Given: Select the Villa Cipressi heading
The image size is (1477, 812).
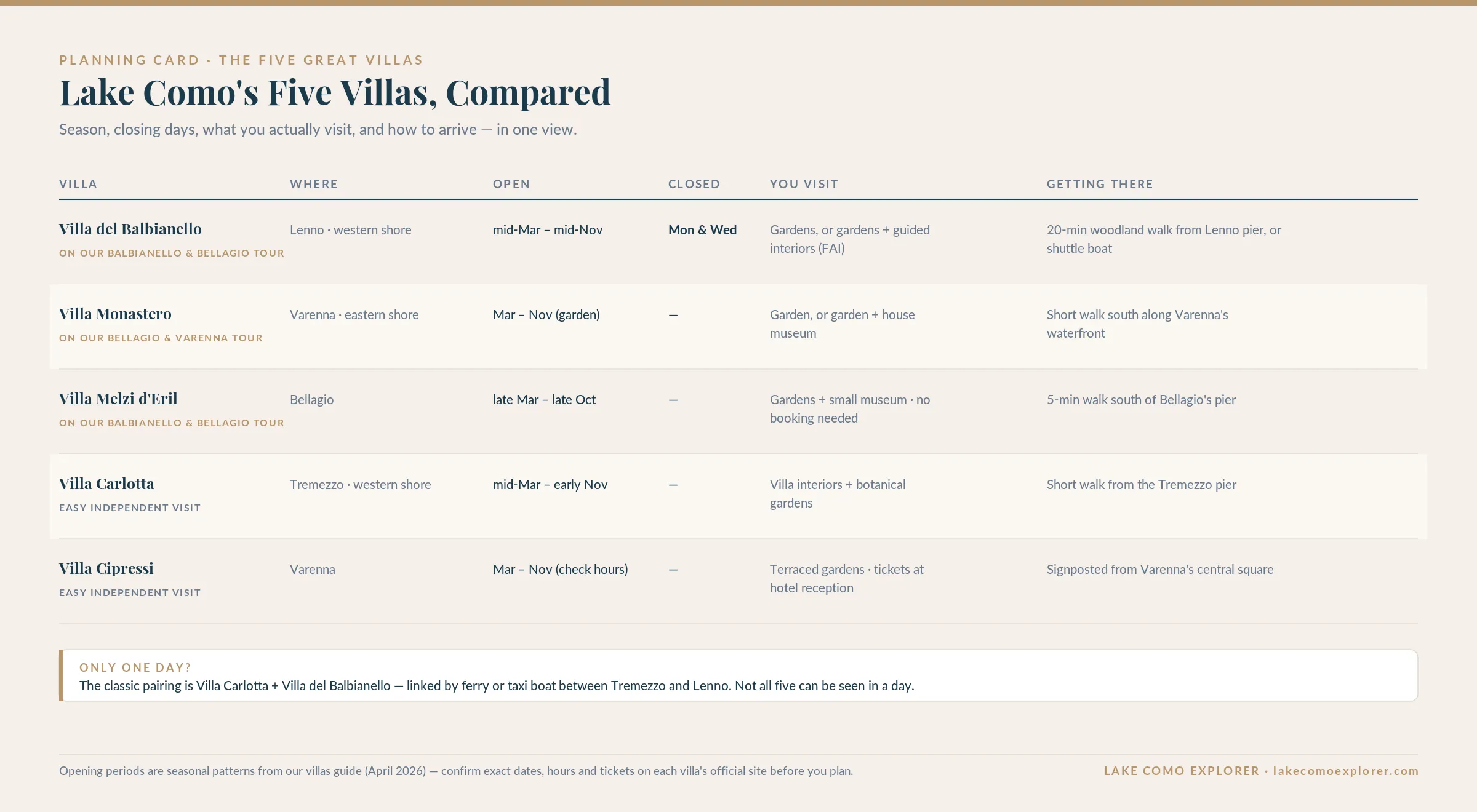Looking at the screenshot, I should coord(106,569).
